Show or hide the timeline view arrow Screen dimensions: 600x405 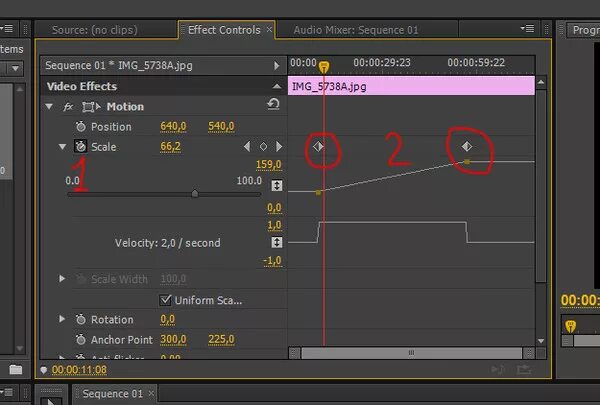coord(276,65)
